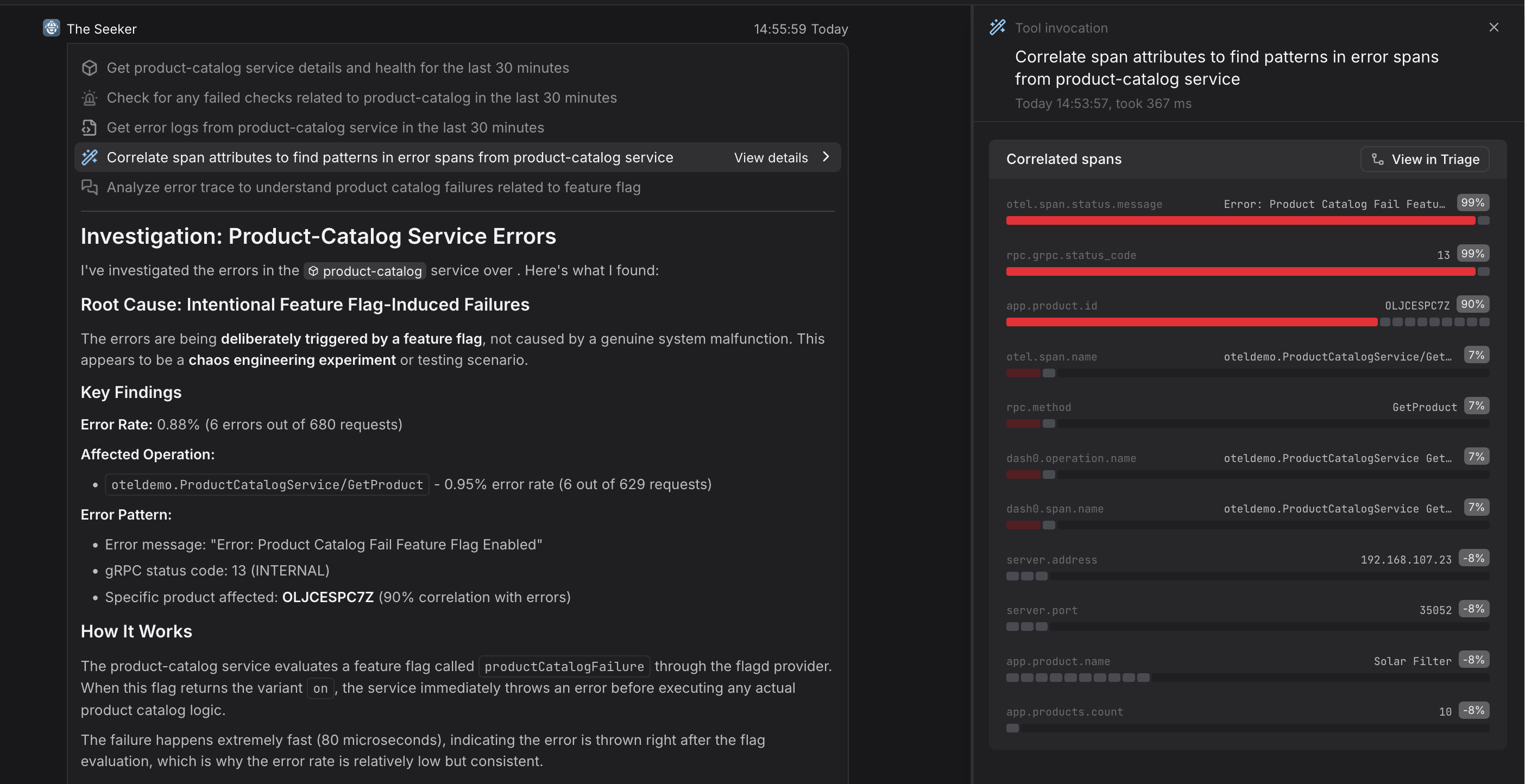This screenshot has width=1525, height=784.
Task: Select the product-catalog service chip
Action: coord(366,271)
